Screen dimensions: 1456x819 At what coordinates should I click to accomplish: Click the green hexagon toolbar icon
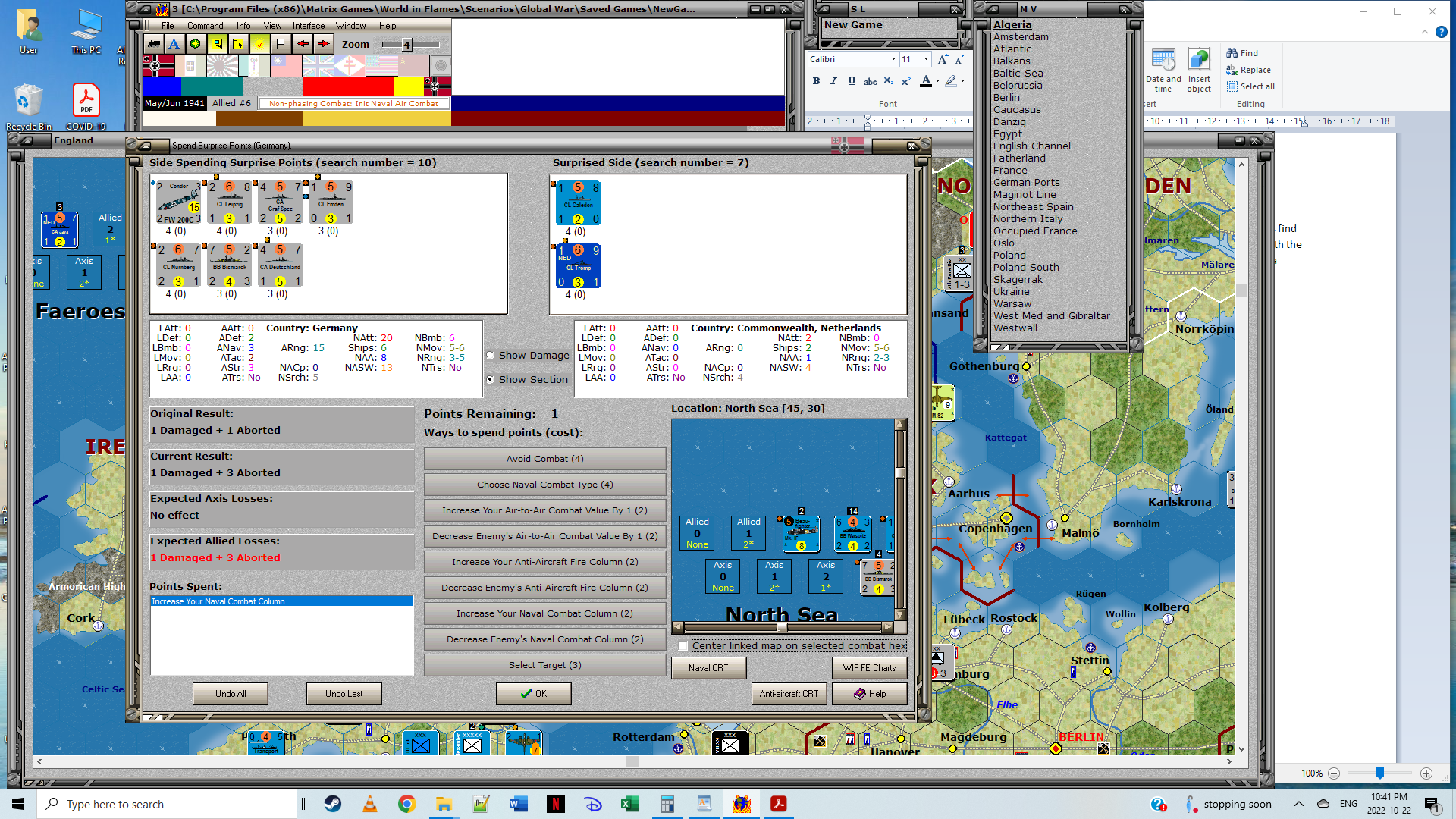point(196,44)
